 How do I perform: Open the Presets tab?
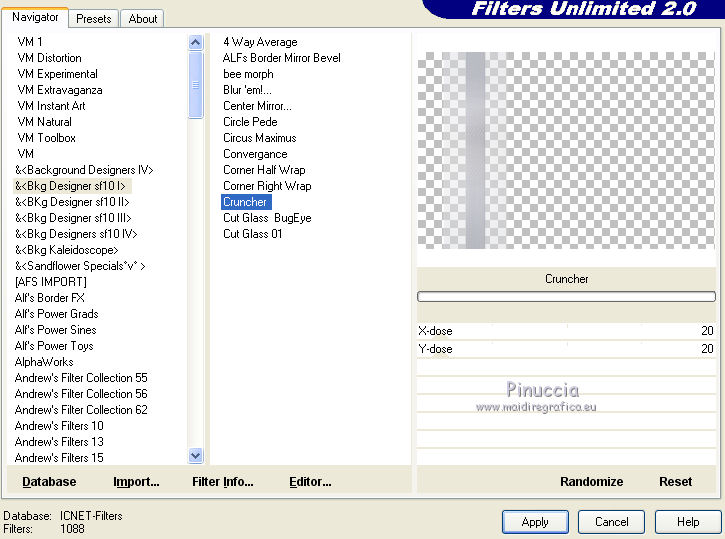[94, 19]
